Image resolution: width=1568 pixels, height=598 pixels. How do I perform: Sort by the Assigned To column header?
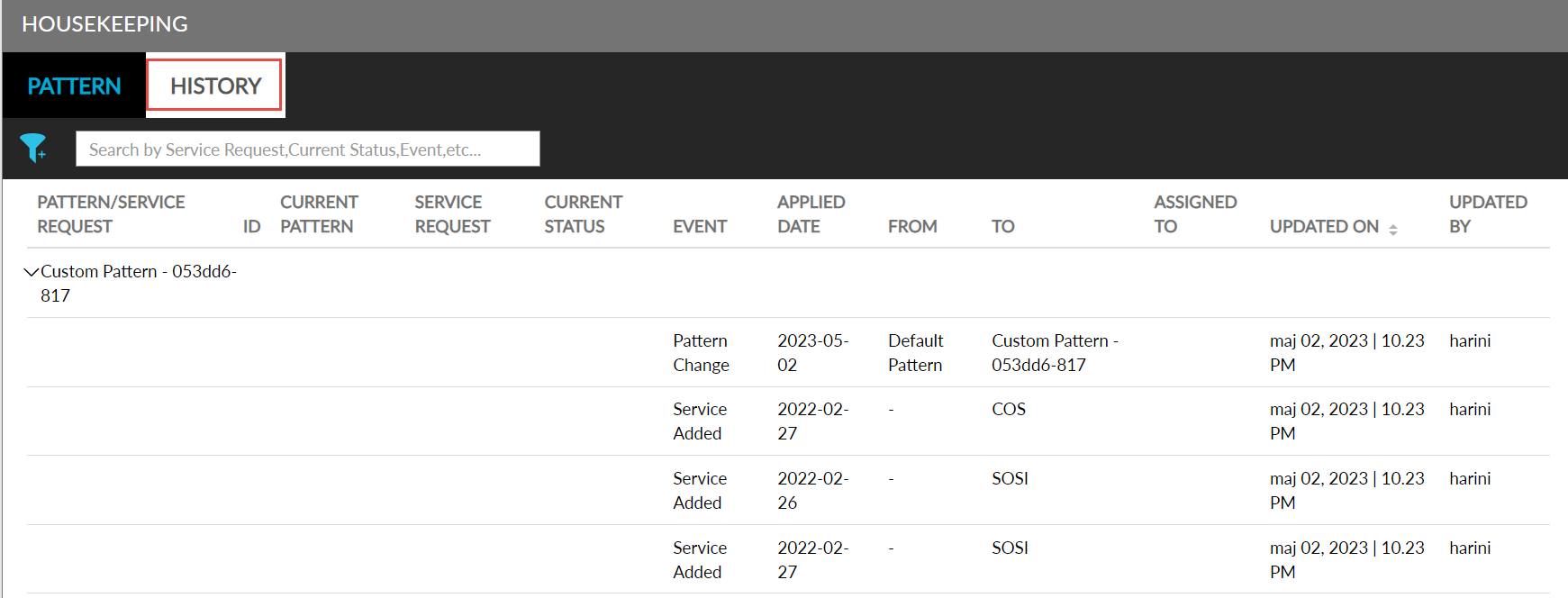(1194, 214)
